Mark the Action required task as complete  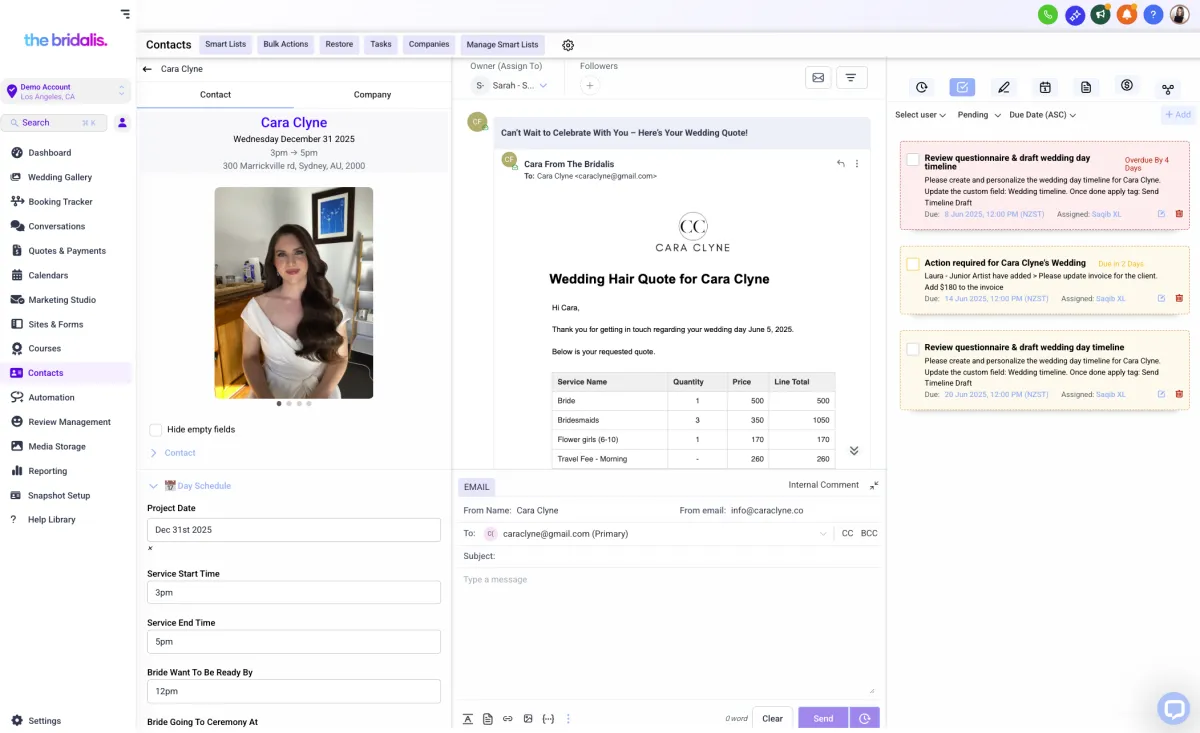click(912, 264)
